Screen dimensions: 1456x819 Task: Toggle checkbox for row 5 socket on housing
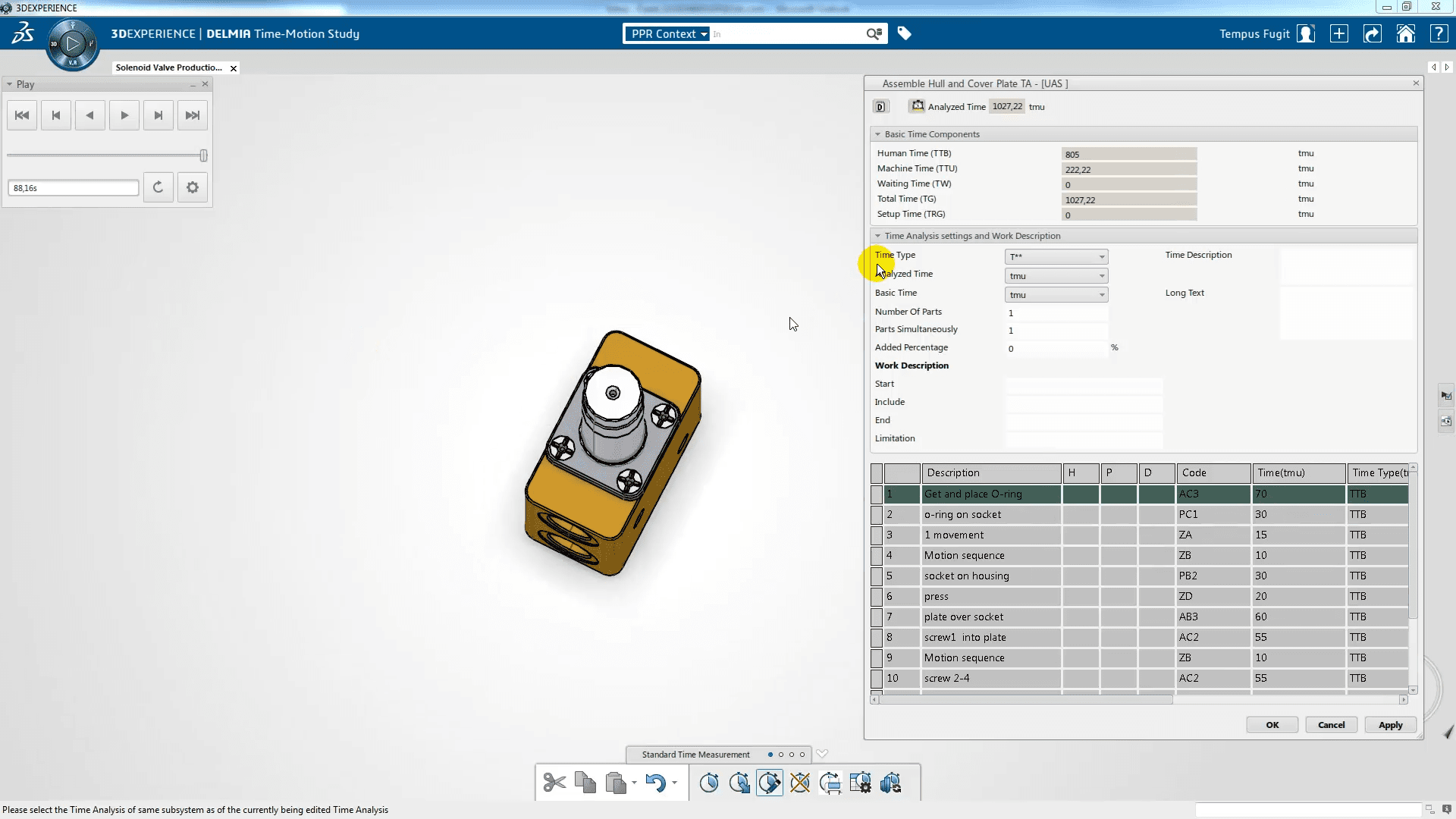[877, 575]
